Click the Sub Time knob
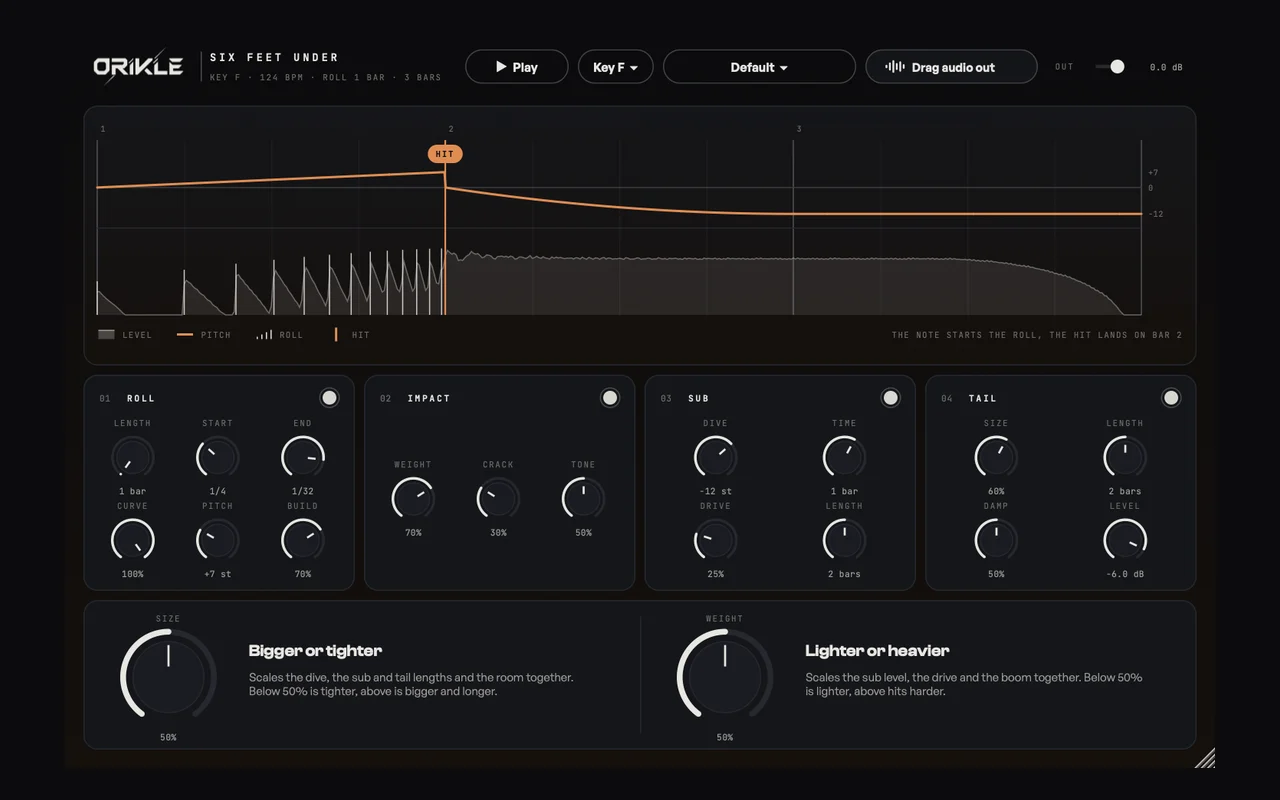The image size is (1280, 800). pyautogui.click(x=845, y=457)
